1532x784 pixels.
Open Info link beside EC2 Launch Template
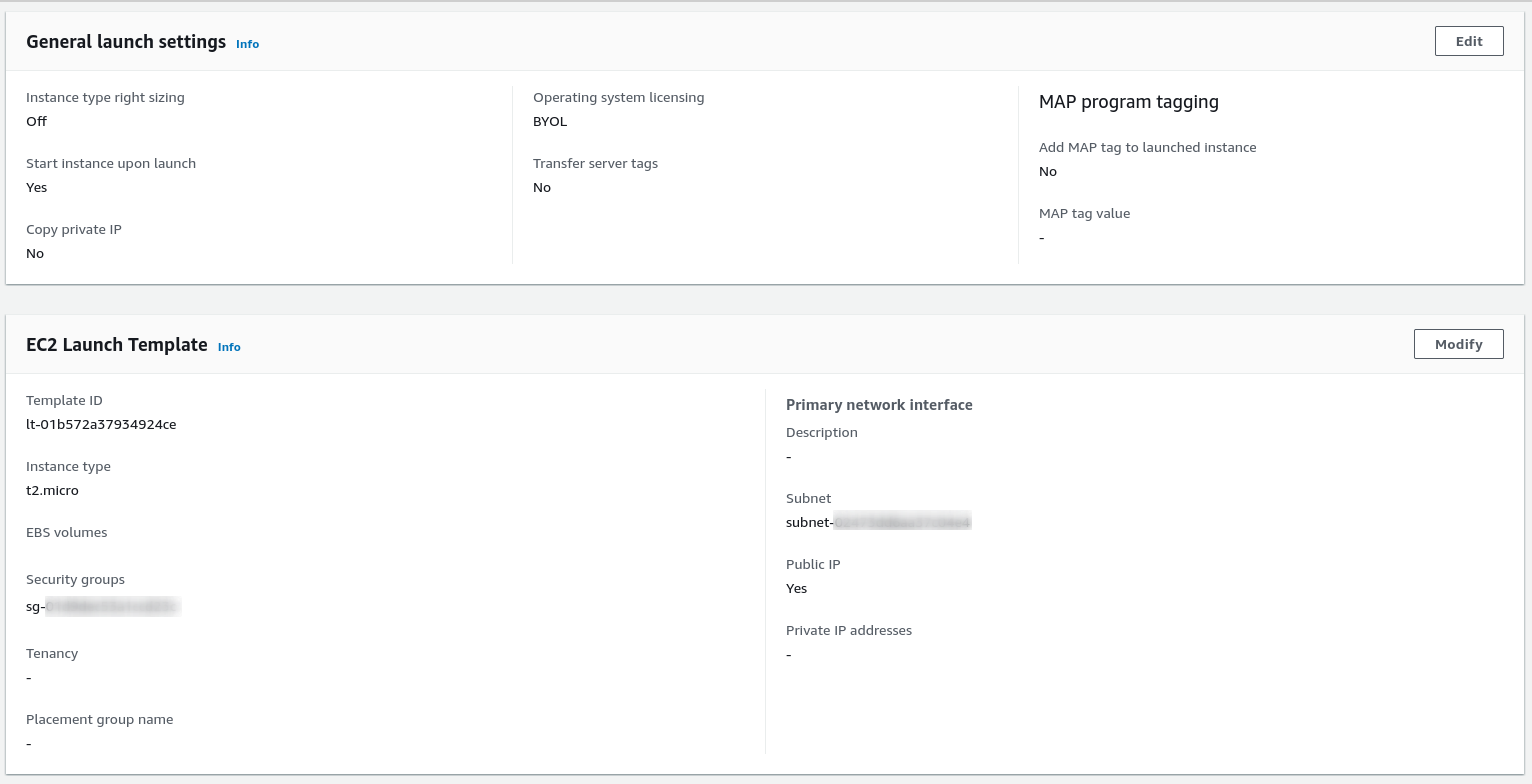[229, 347]
